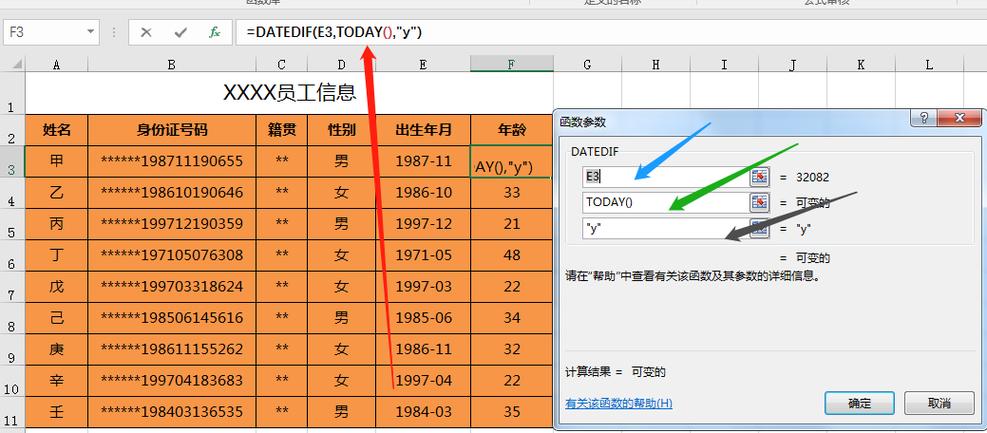
Task: Click ID cell ******199712190359
Action: pyautogui.click(x=172, y=224)
